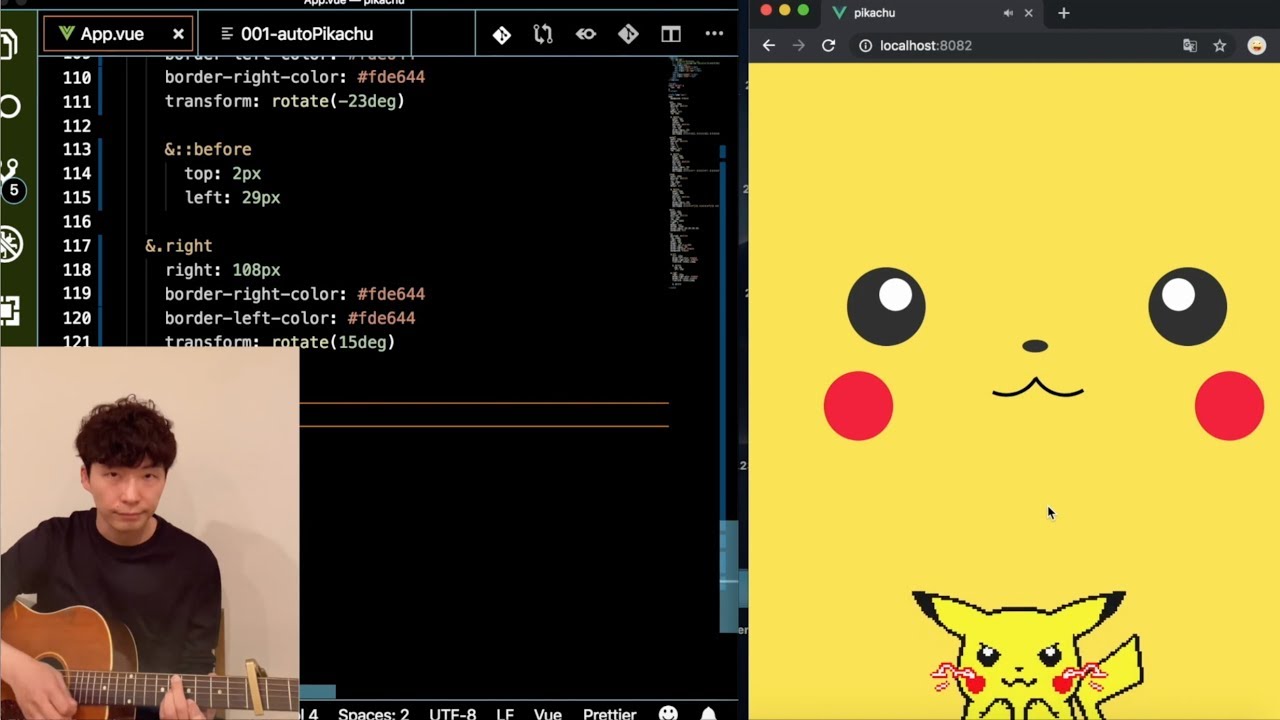The width and height of the screenshot is (1280, 720).
Task: Go back in the browser
Action: tap(768, 45)
